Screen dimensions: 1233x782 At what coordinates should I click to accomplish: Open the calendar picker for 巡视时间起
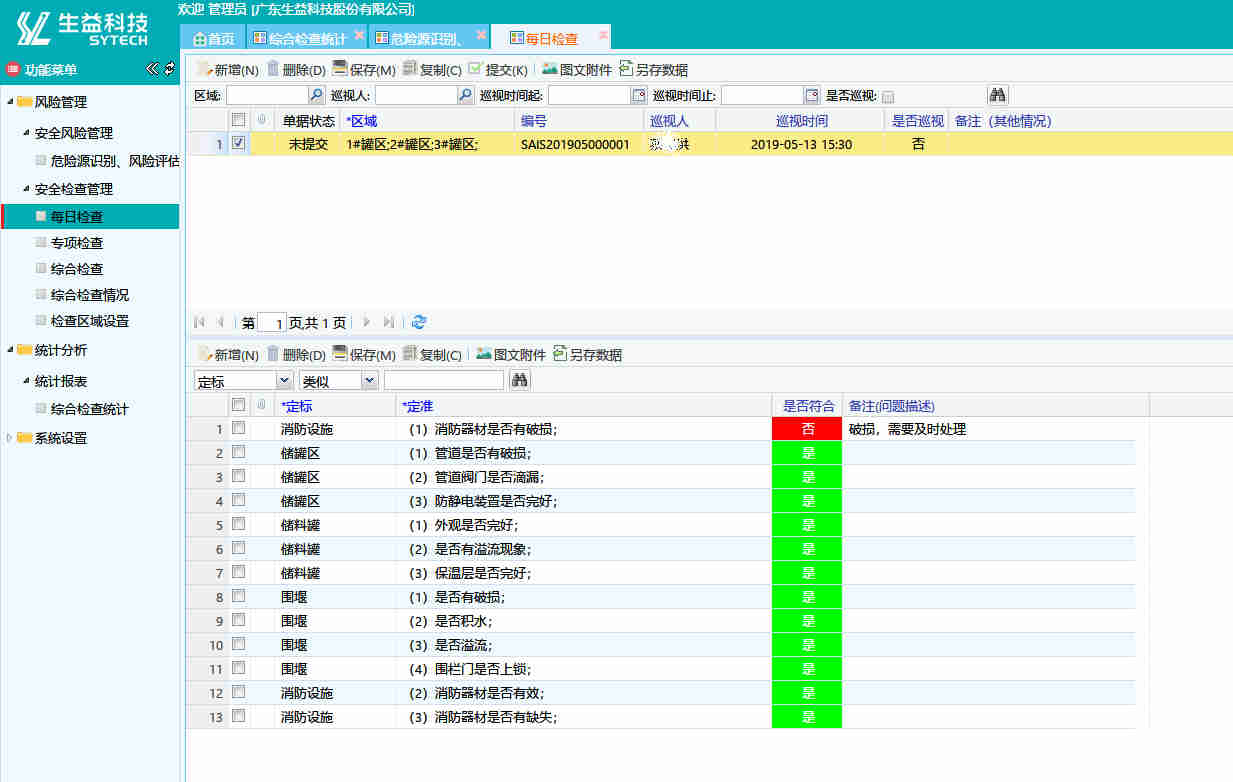pos(639,96)
